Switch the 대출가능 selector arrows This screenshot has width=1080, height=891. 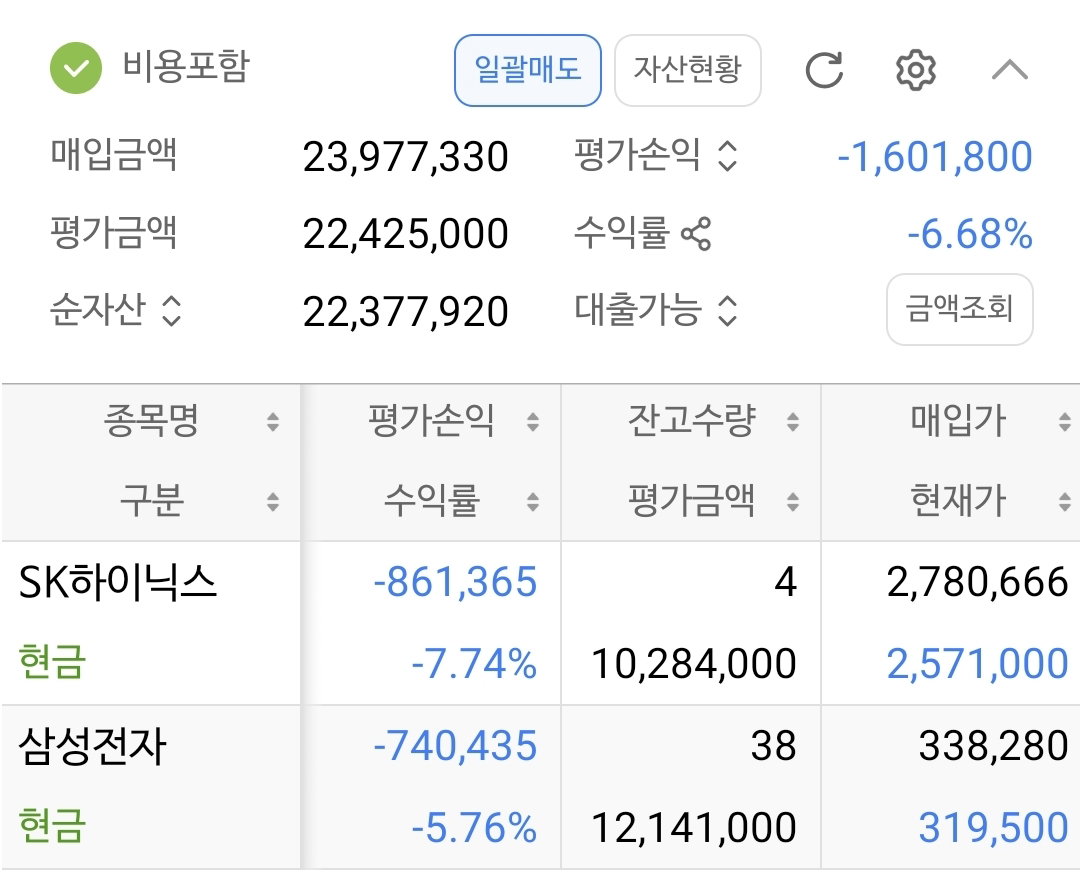click(727, 311)
